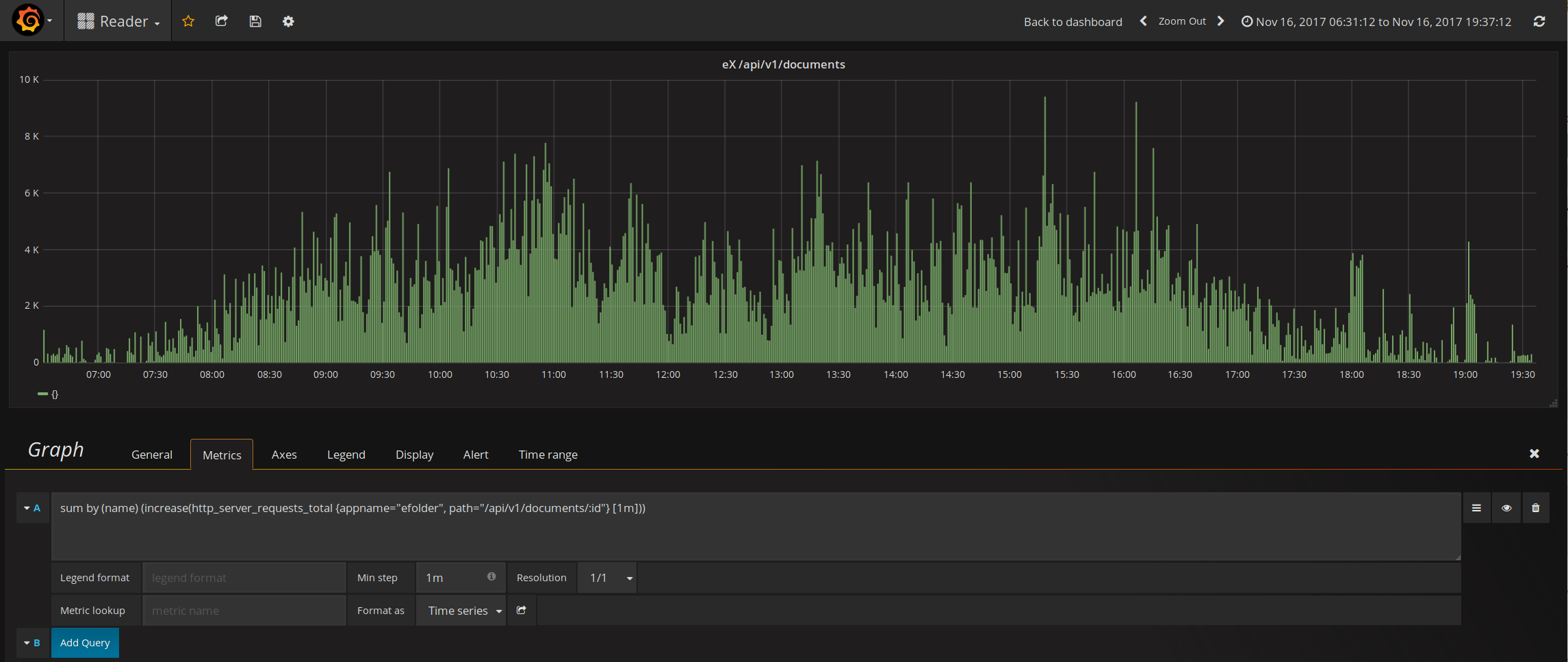Click the external link icon beside Format as
Viewport: 1568px width, 662px height.
click(x=522, y=610)
